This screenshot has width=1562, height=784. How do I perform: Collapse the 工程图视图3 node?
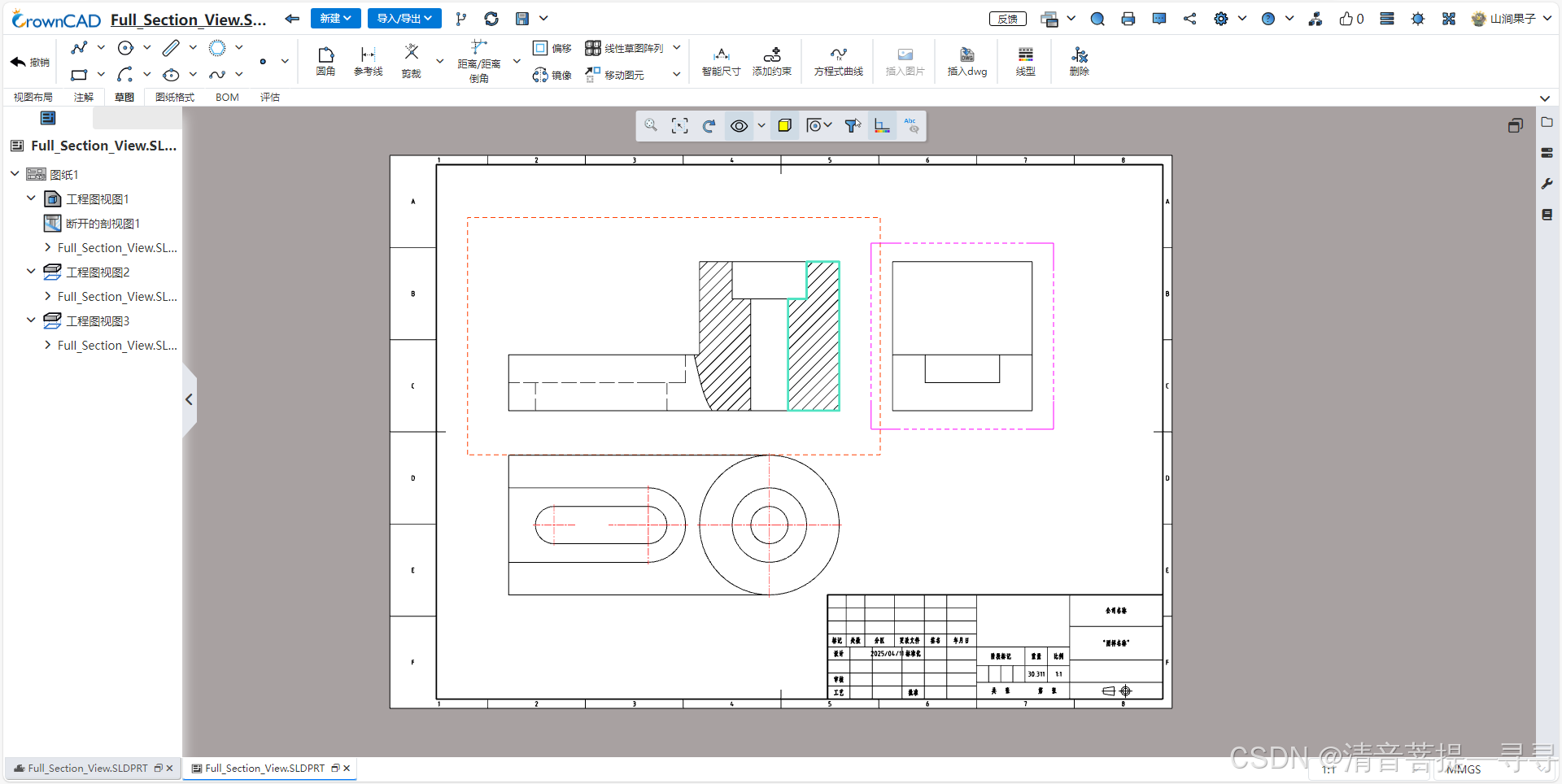click(x=31, y=320)
